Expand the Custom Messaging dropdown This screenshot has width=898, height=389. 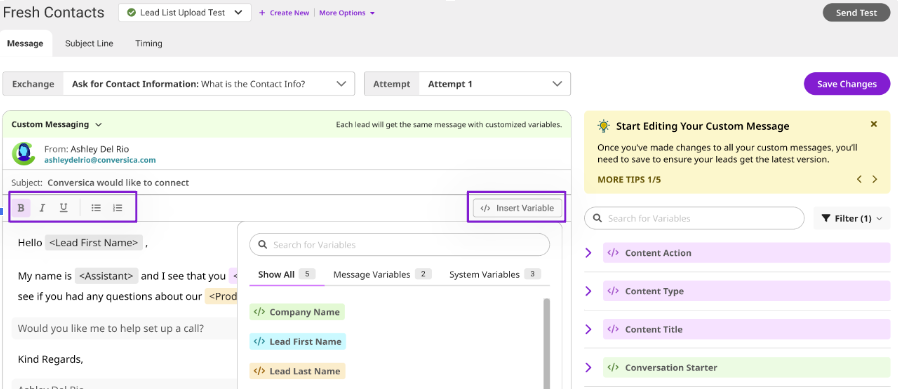pos(56,124)
